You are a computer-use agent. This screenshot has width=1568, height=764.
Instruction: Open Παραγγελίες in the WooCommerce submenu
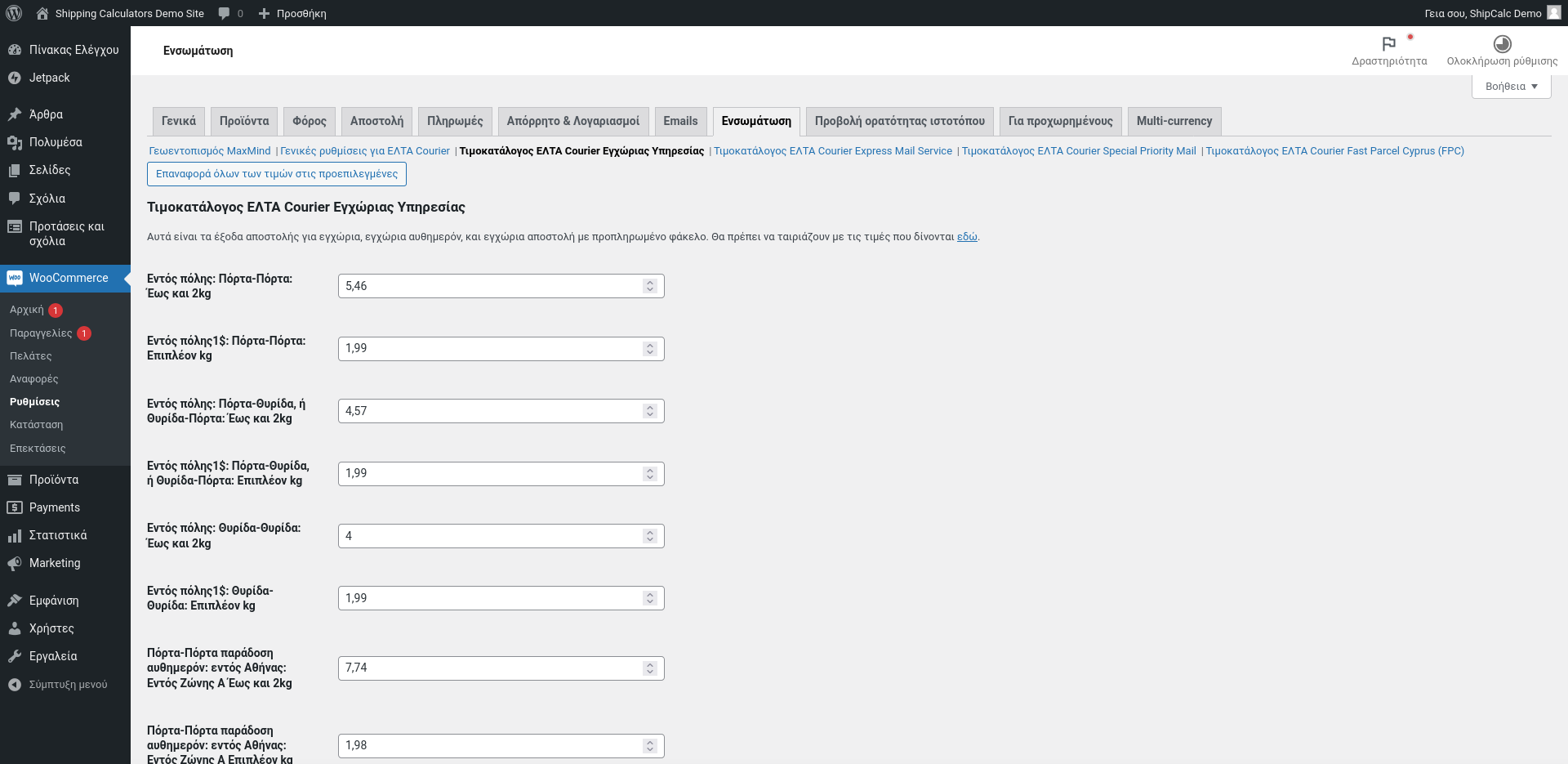point(41,333)
